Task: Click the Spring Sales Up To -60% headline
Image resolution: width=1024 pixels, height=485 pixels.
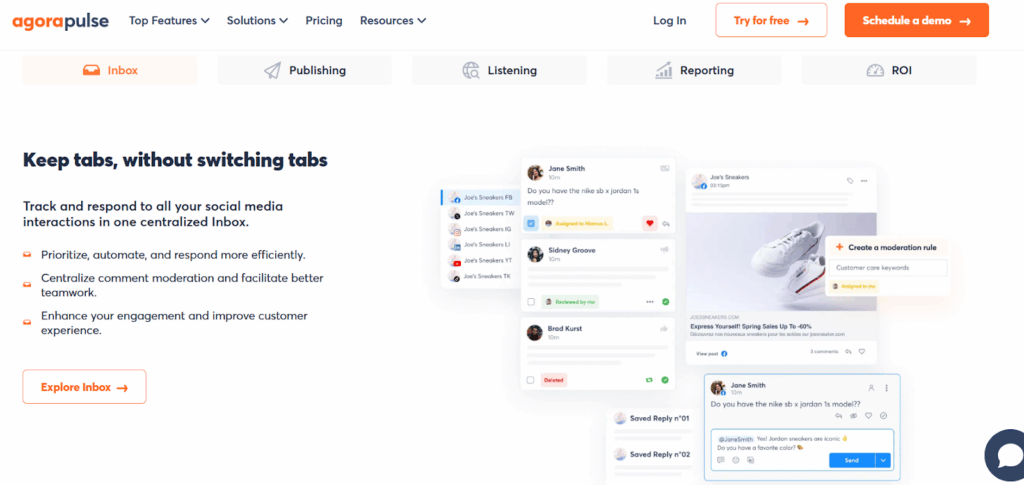Action: pyautogui.click(x=750, y=325)
